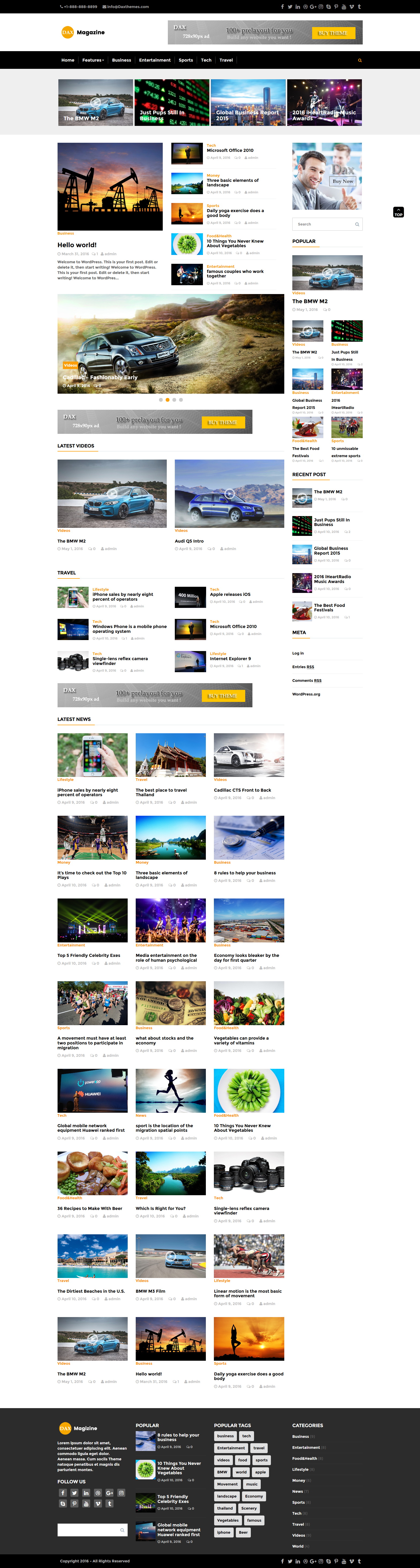
Task: Click the 'BMW' popular tag
Action: coord(222,1472)
